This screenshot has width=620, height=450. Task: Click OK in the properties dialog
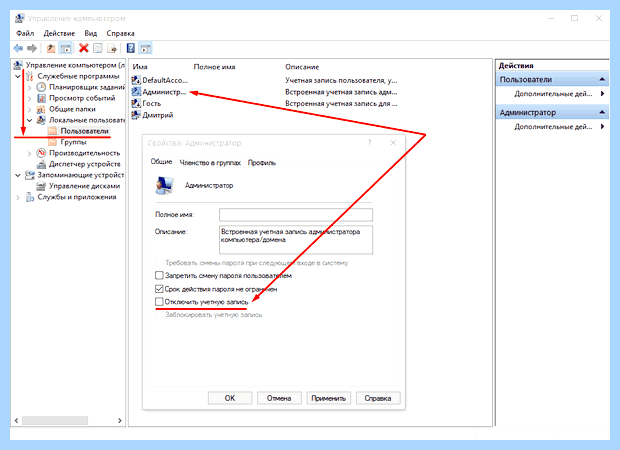230,398
